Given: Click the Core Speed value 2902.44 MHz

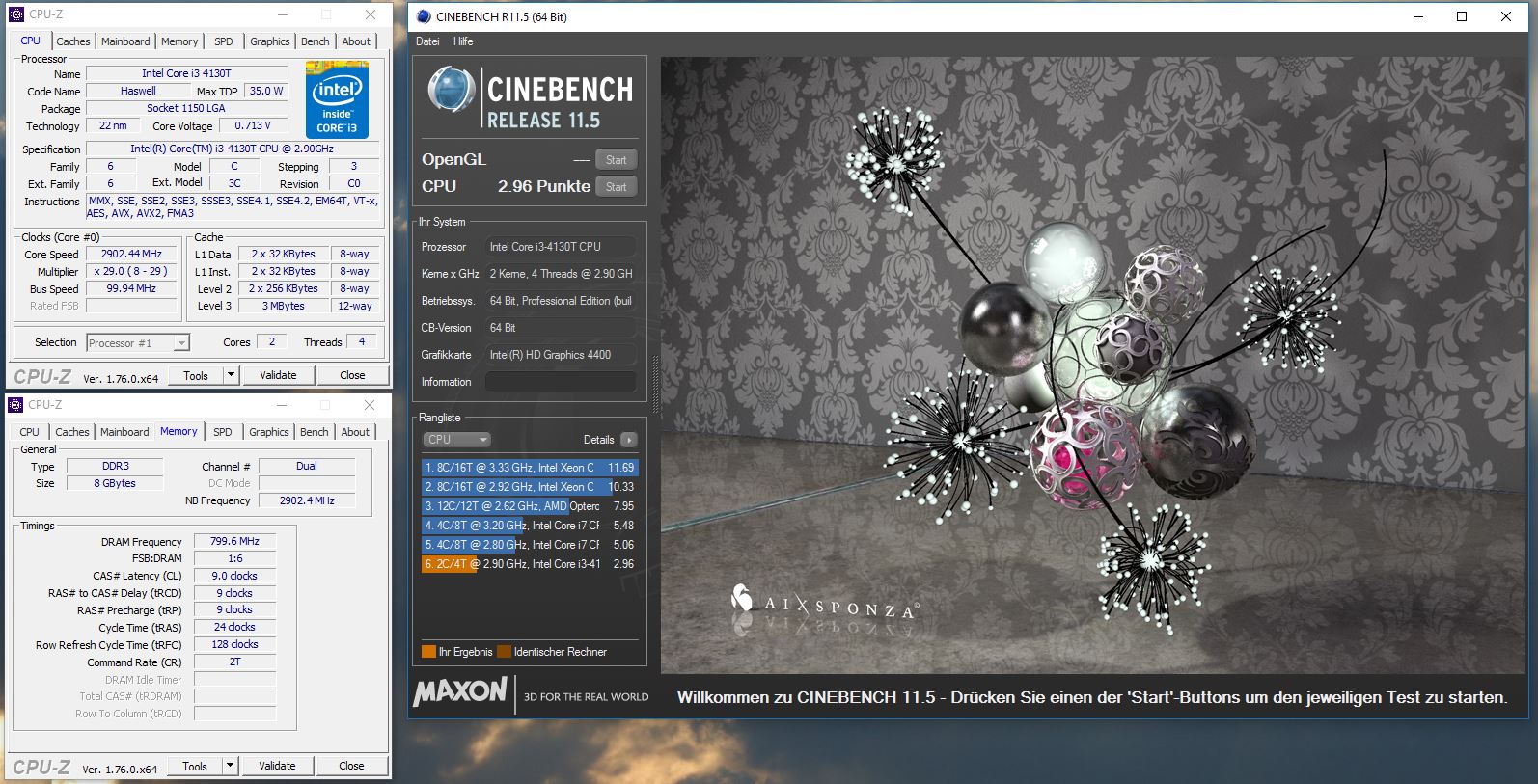Looking at the screenshot, I should click(x=130, y=254).
